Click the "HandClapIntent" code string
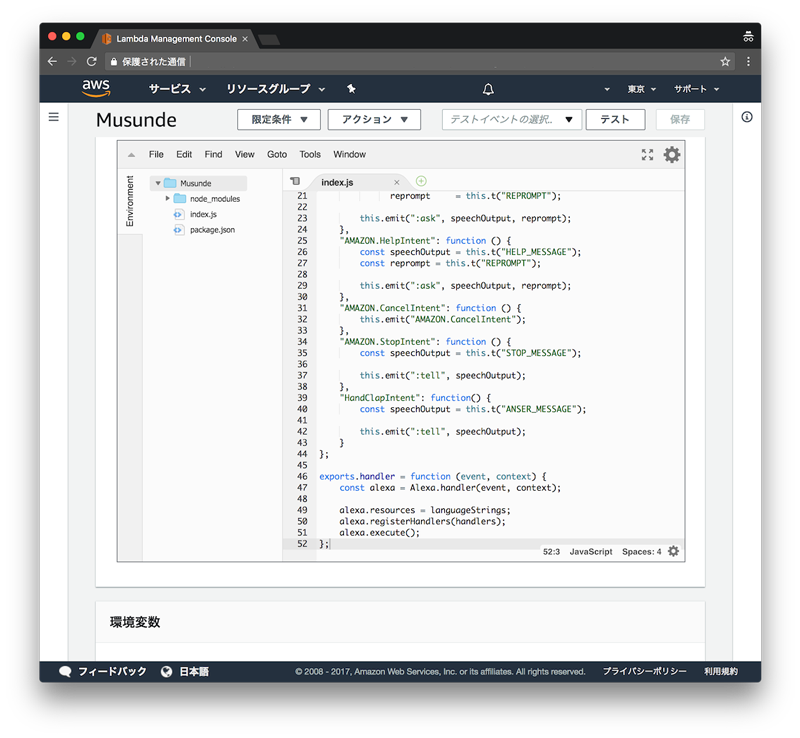This screenshot has height=738, width=800. (379, 398)
